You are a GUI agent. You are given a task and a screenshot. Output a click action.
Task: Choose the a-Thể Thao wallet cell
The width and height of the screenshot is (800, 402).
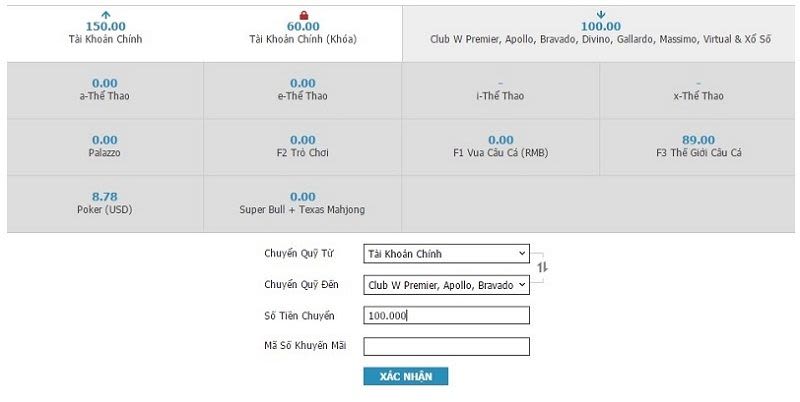[105, 90]
